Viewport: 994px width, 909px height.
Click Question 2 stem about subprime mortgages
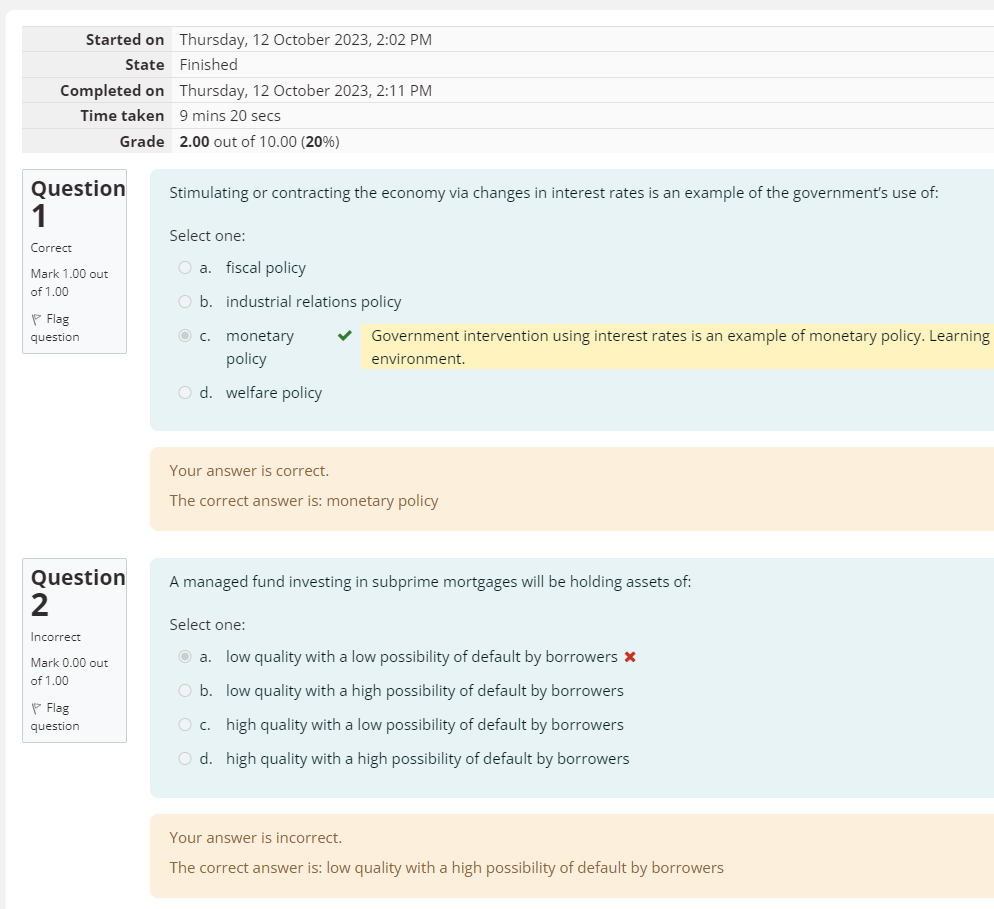click(430, 582)
